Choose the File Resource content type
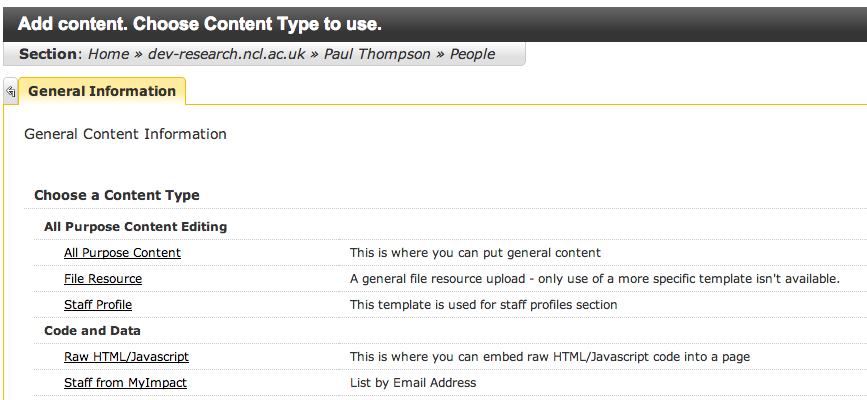The image size is (867, 400). tap(103, 279)
